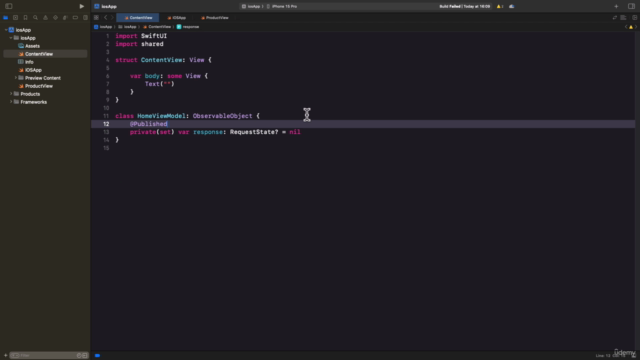
Task: Go forward in editor history
Action: pos(112,18)
